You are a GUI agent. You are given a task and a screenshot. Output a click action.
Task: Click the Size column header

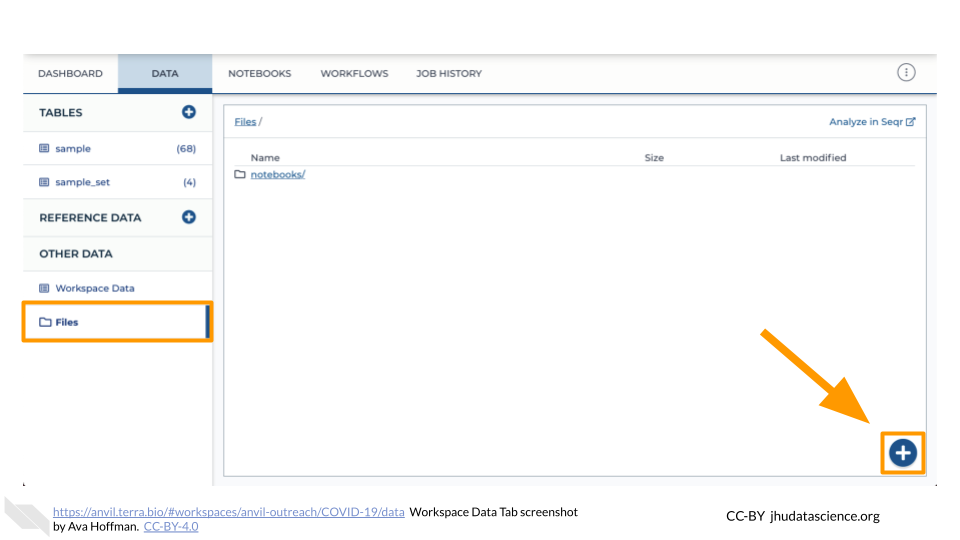click(x=654, y=157)
